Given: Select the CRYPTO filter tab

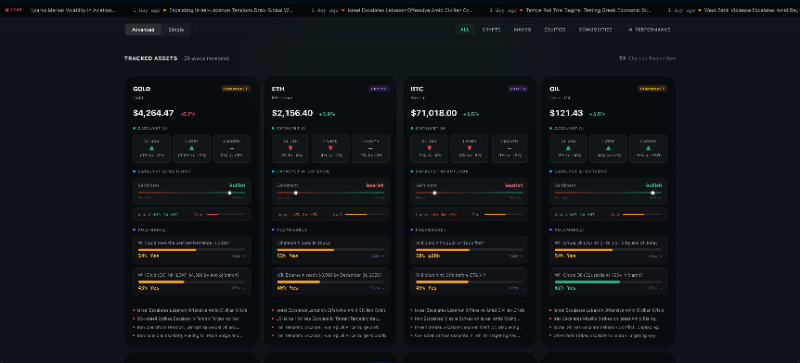Looking at the screenshot, I should pos(491,30).
